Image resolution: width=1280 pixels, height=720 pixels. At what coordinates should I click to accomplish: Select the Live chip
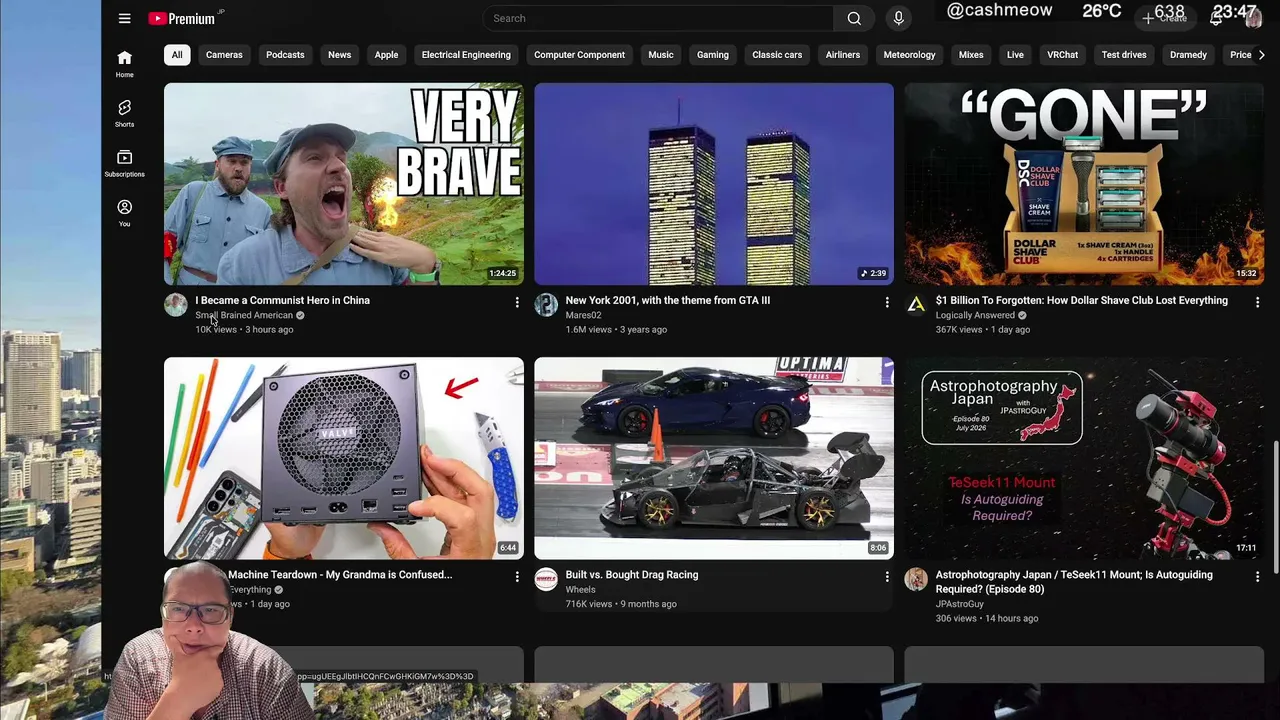(1015, 55)
